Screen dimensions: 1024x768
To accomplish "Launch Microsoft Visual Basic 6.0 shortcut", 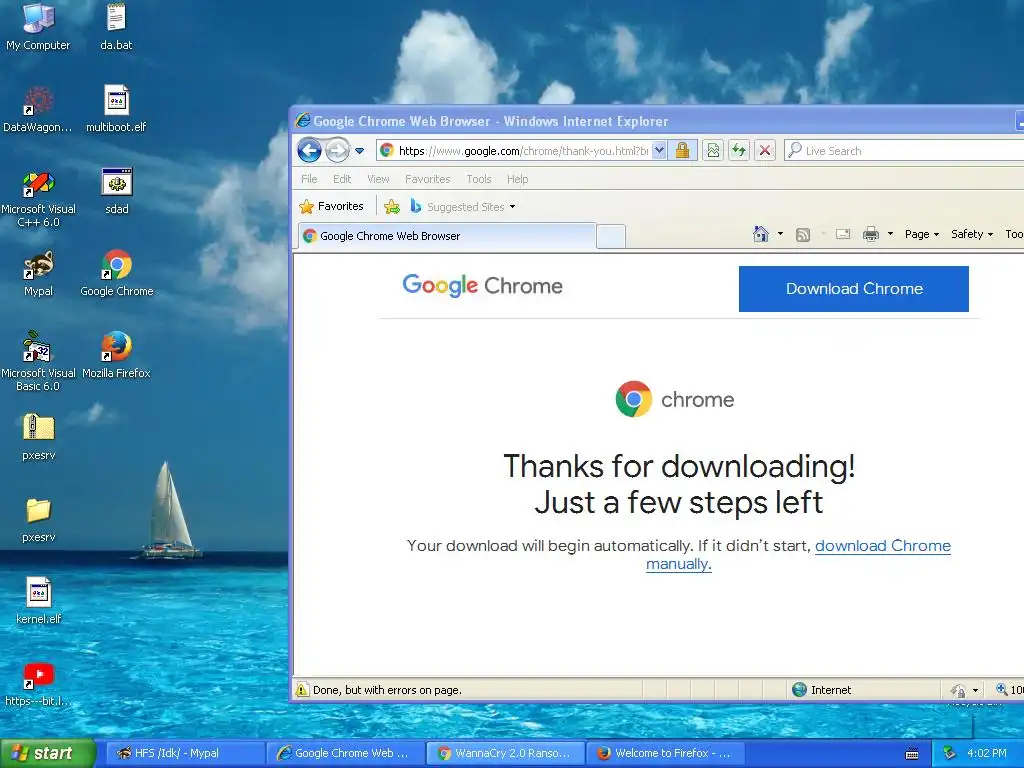I will point(38,362).
